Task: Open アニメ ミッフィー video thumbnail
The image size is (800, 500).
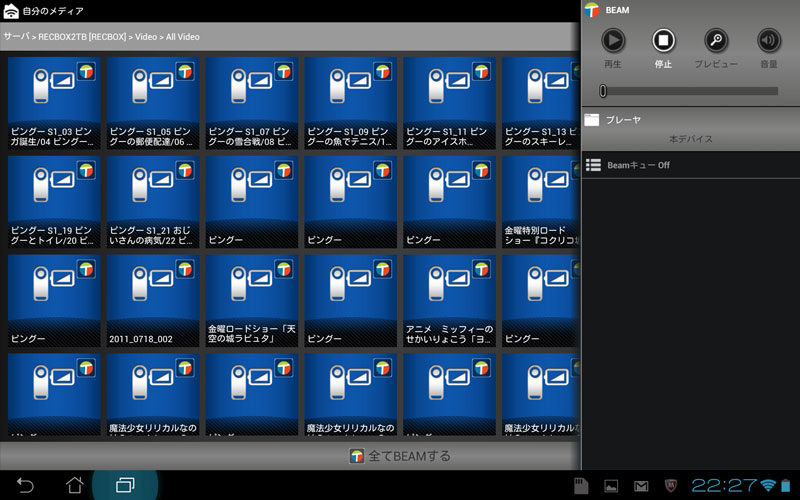Action: click(x=450, y=300)
